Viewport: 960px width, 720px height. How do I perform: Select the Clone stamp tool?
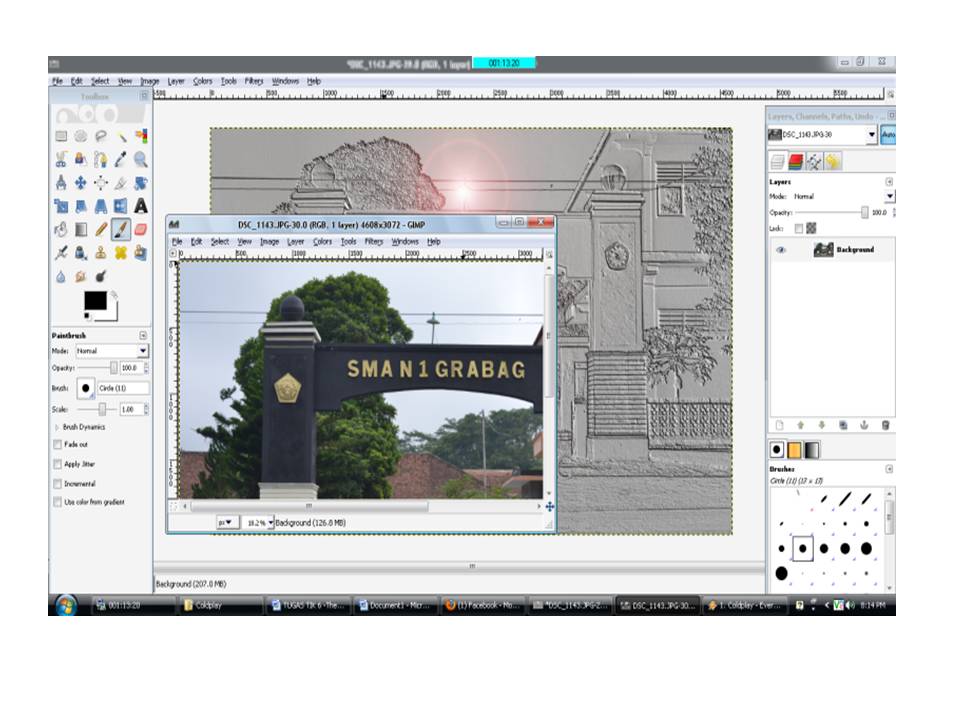click(101, 252)
